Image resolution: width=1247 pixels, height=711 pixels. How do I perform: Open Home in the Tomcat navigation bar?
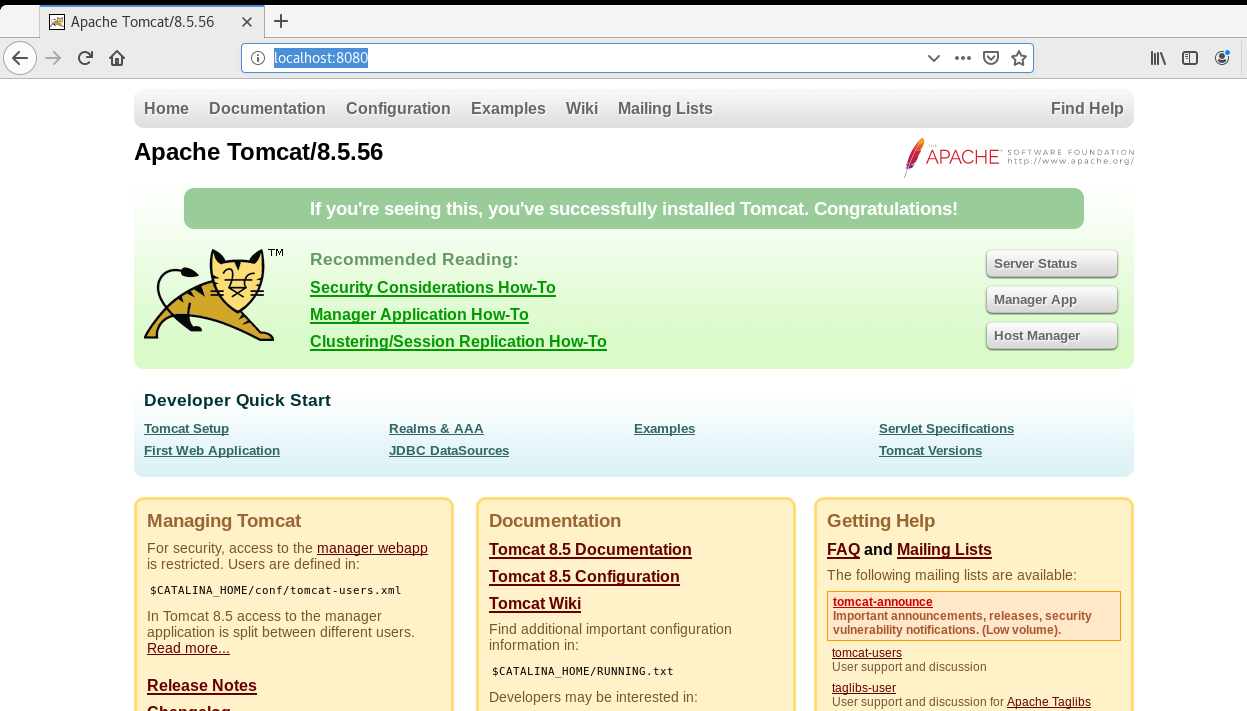coord(166,108)
